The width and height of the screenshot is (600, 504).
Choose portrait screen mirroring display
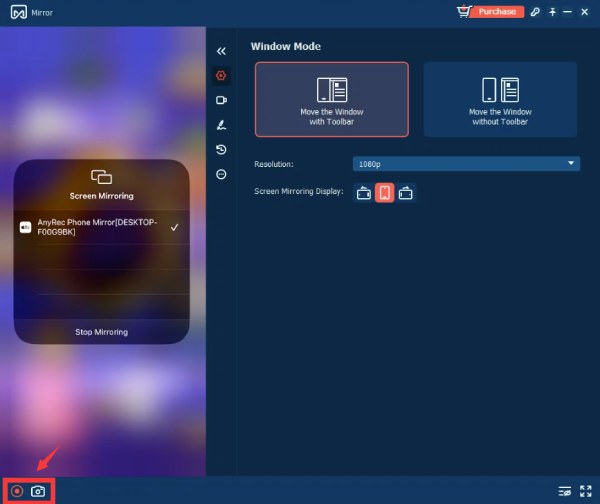pos(384,193)
